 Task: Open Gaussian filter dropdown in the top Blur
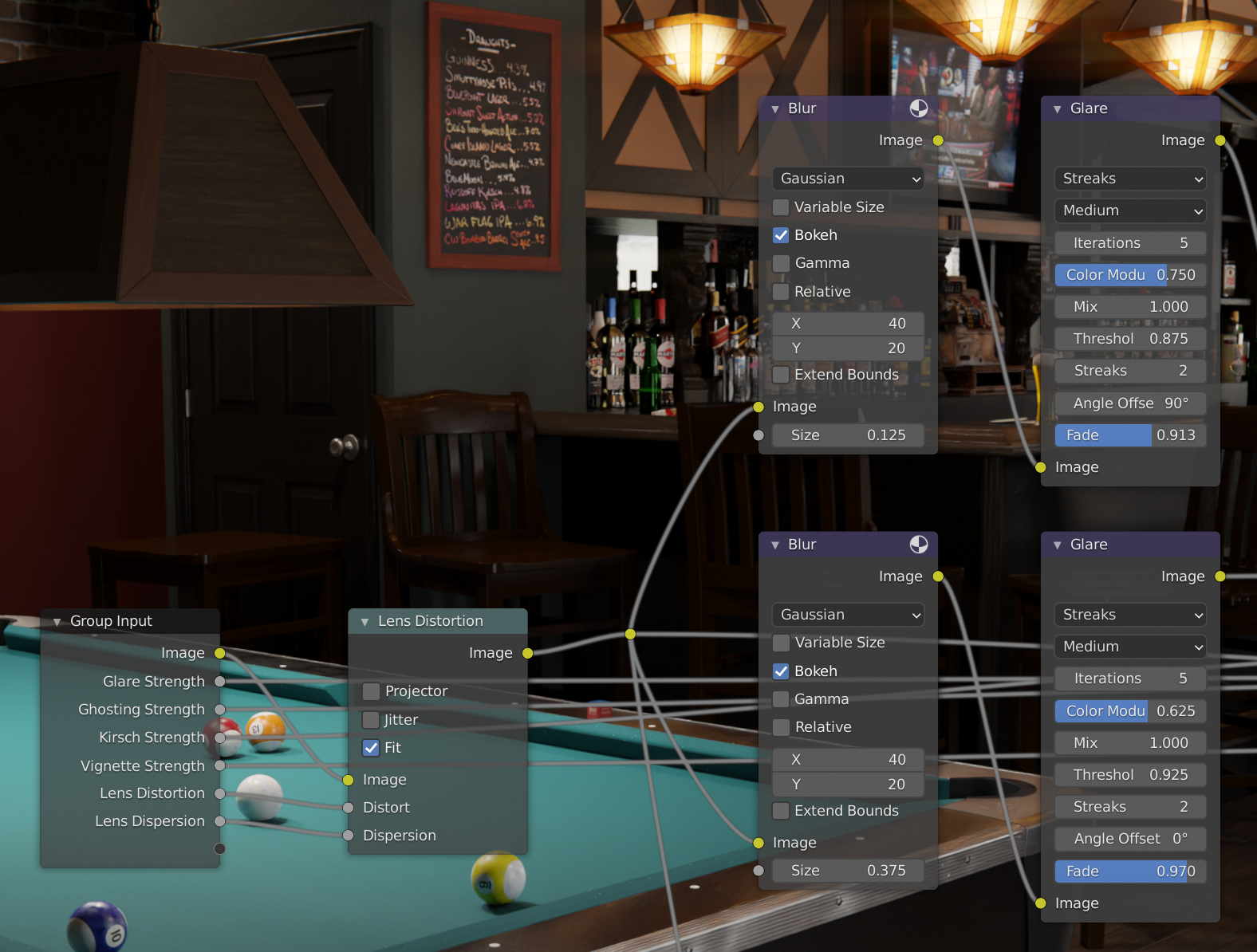[848, 179]
